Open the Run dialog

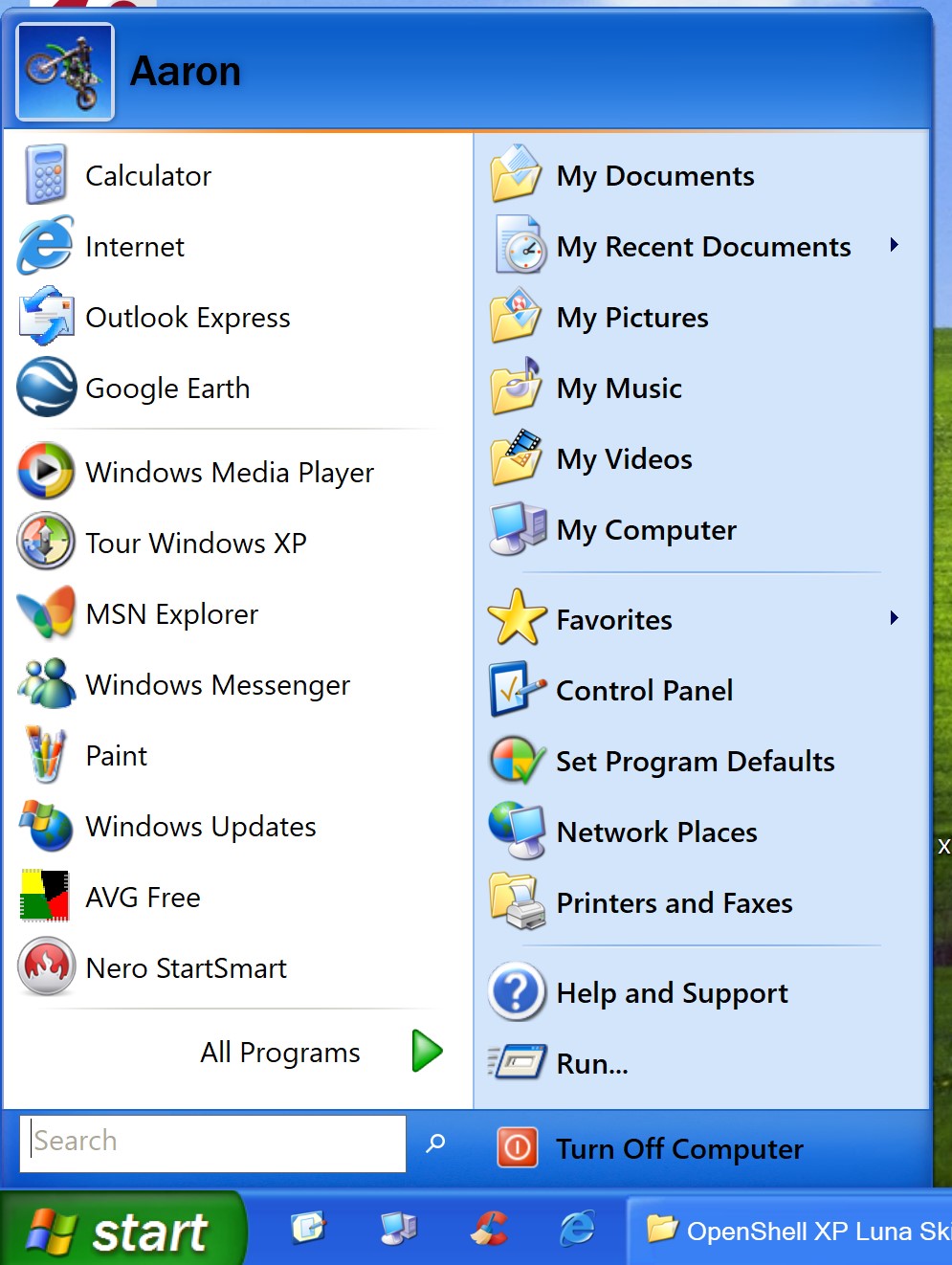[591, 1062]
